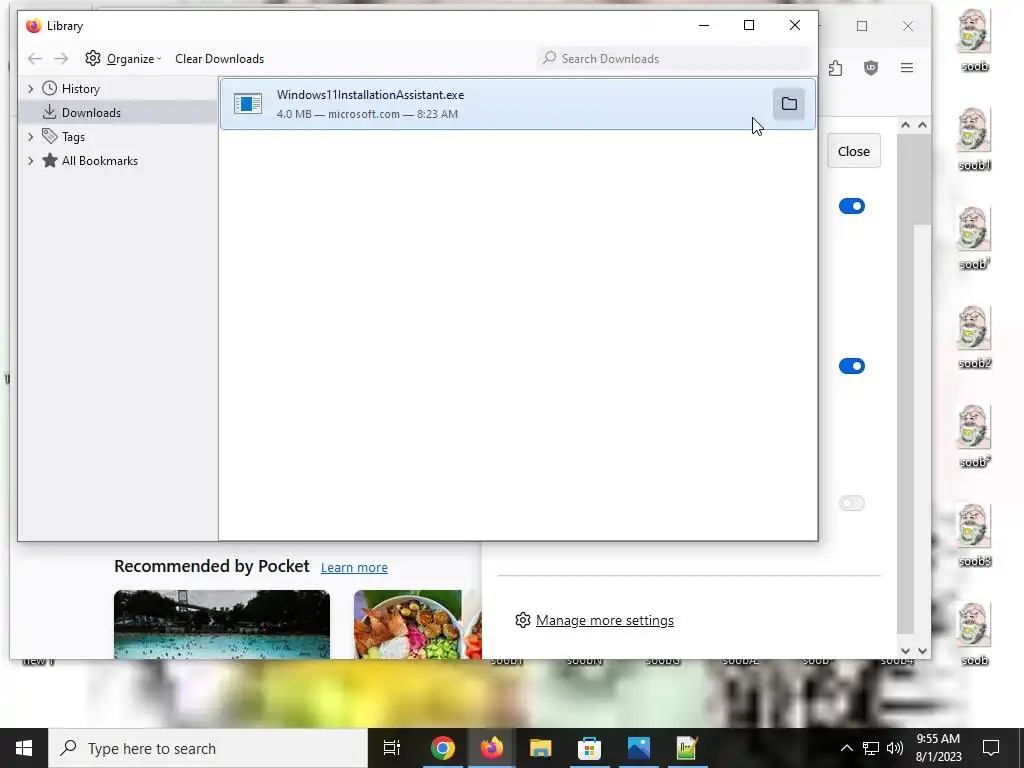Select Tags in the sidebar
Viewport: 1024px width, 768px height.
(x=73, y=137)
